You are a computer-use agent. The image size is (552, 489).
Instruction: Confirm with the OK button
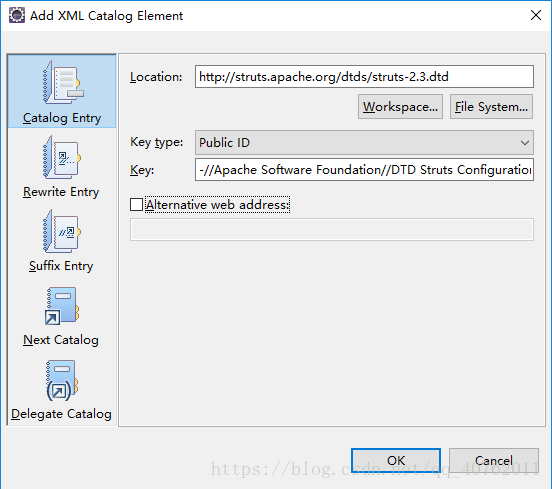(x=396, y=460)
